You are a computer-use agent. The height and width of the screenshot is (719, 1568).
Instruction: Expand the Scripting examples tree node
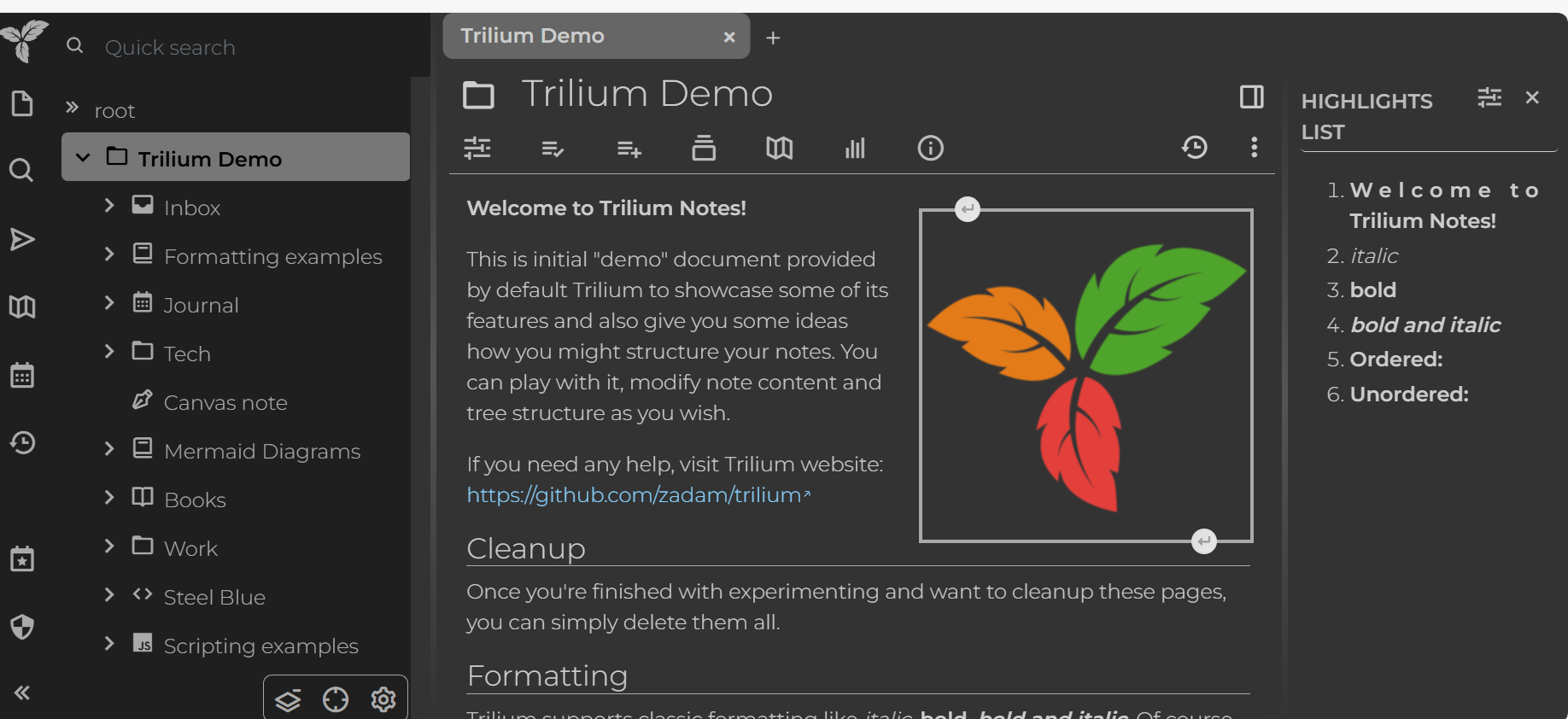[108, 643]
